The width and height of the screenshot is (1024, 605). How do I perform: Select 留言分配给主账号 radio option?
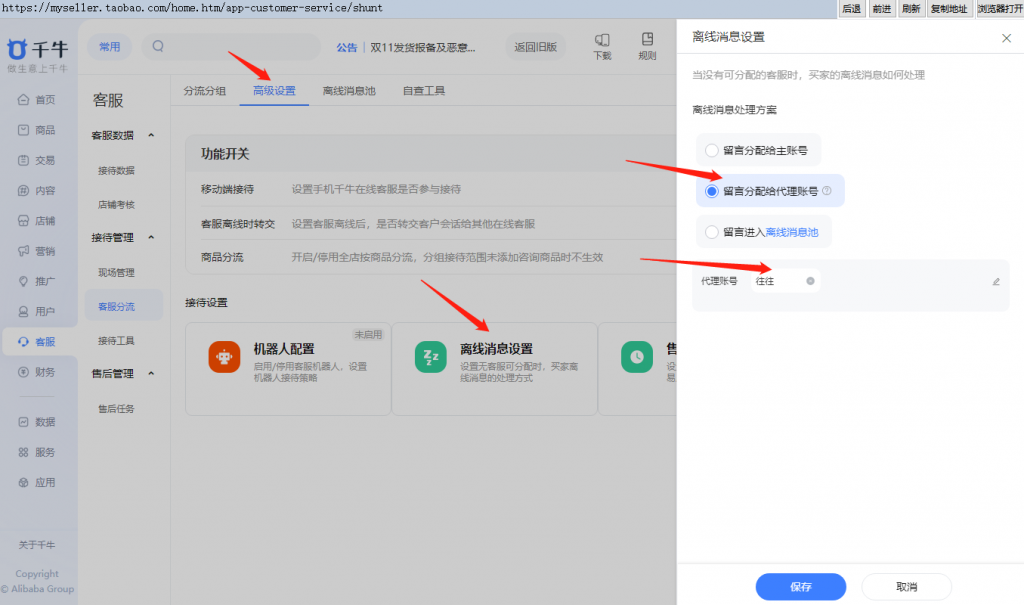[712, 150]
